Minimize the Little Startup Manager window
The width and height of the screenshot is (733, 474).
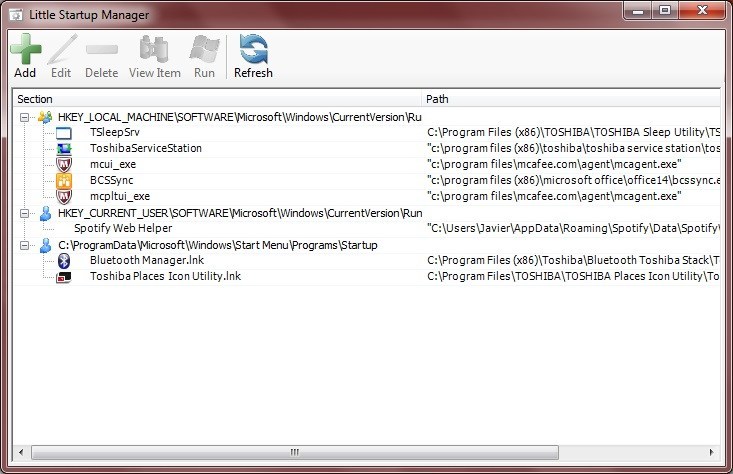tap(638, 11)
